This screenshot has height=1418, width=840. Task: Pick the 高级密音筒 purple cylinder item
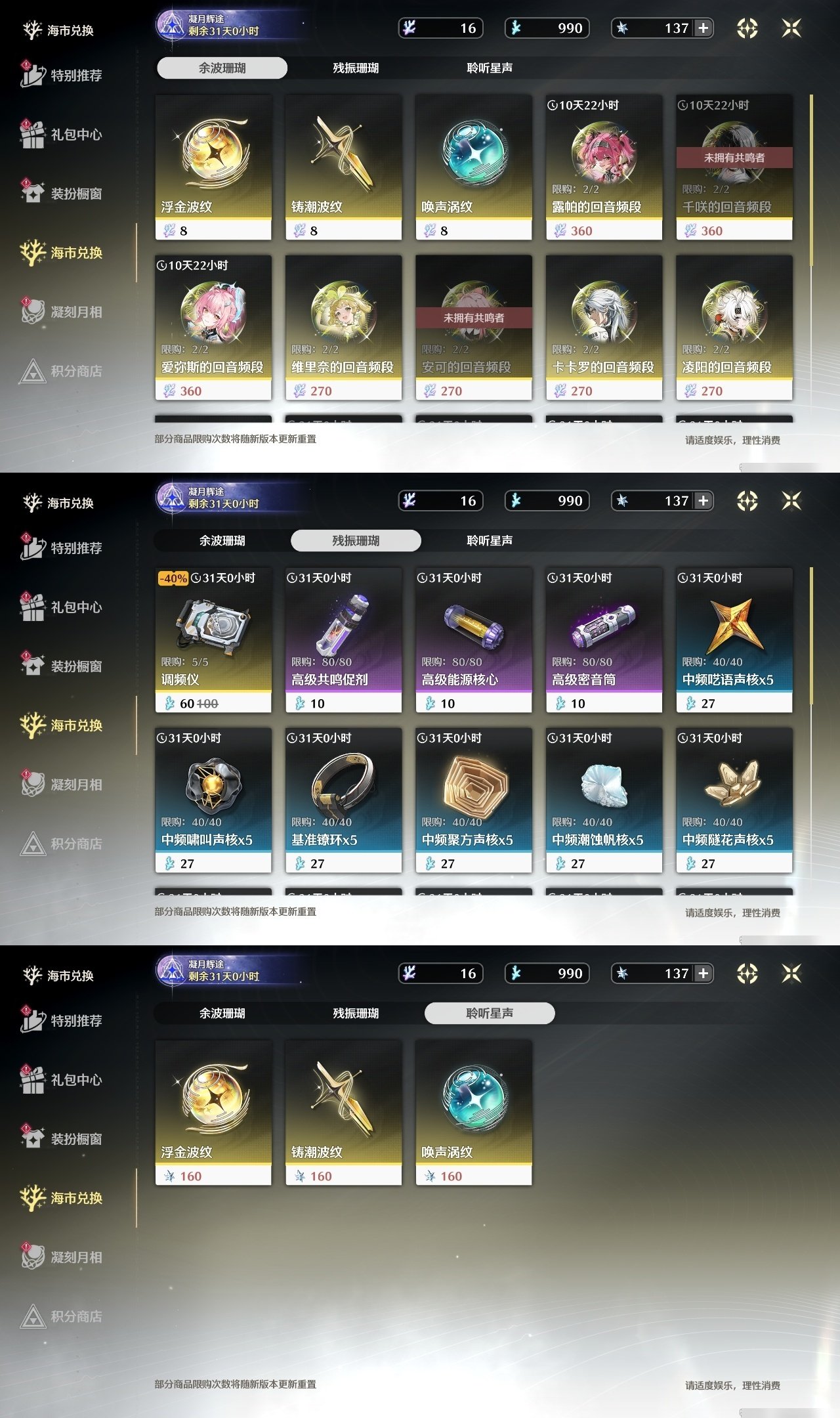pyautogui.click(x=604, y=640)
